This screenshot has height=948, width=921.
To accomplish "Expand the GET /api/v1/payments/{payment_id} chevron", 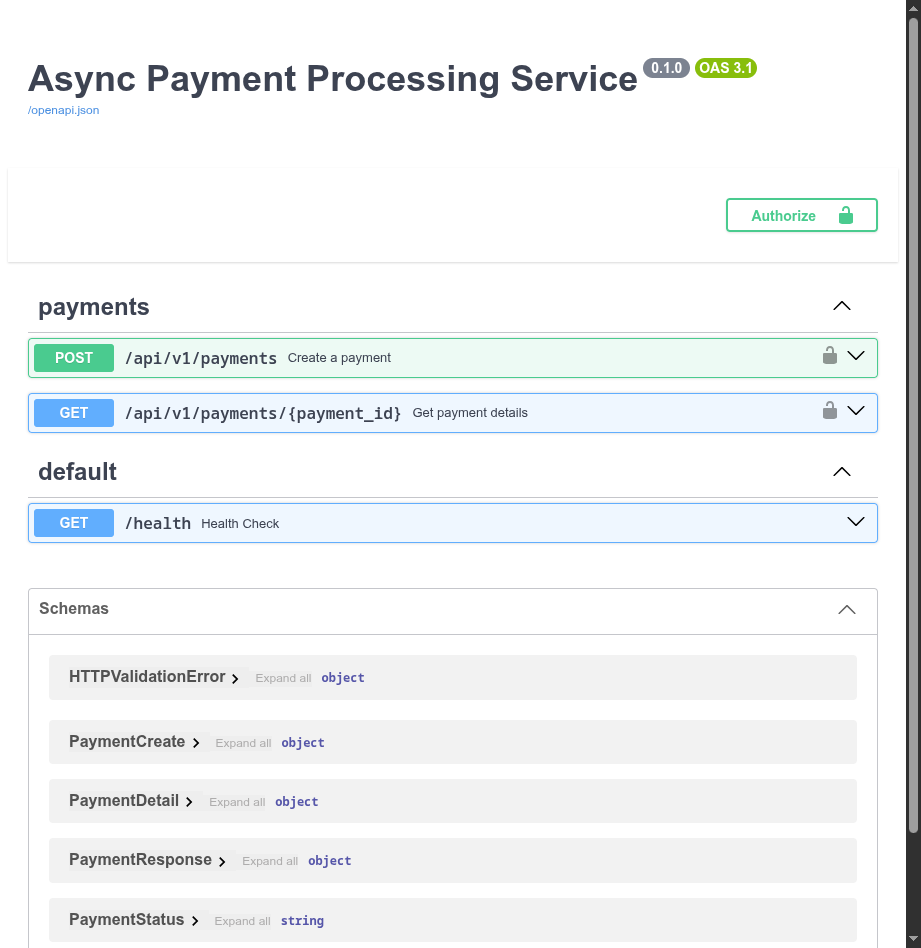I will (856, 411).
